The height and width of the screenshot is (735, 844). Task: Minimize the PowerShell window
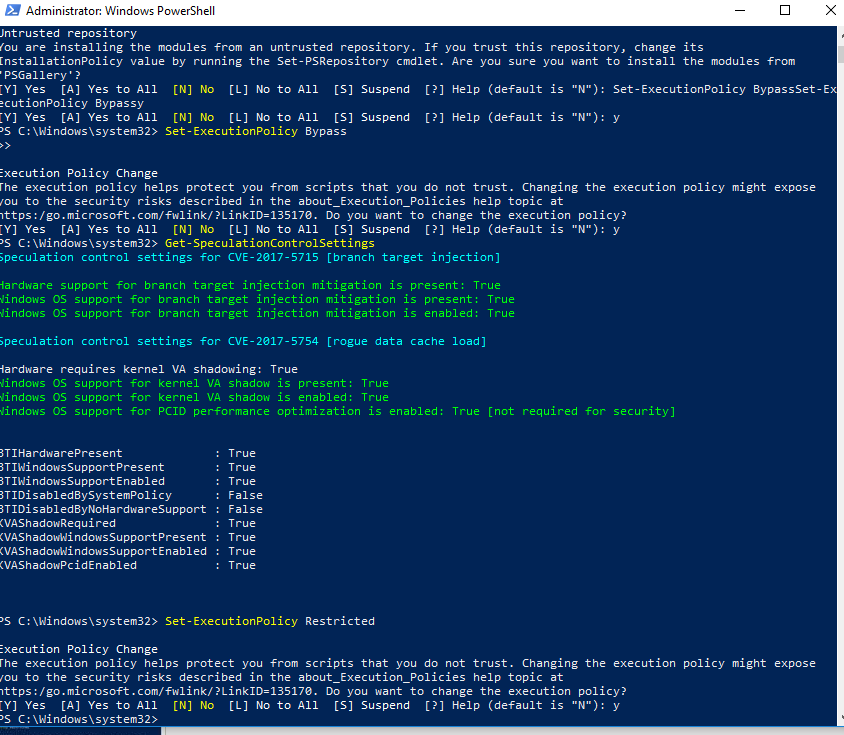[738, 10]
